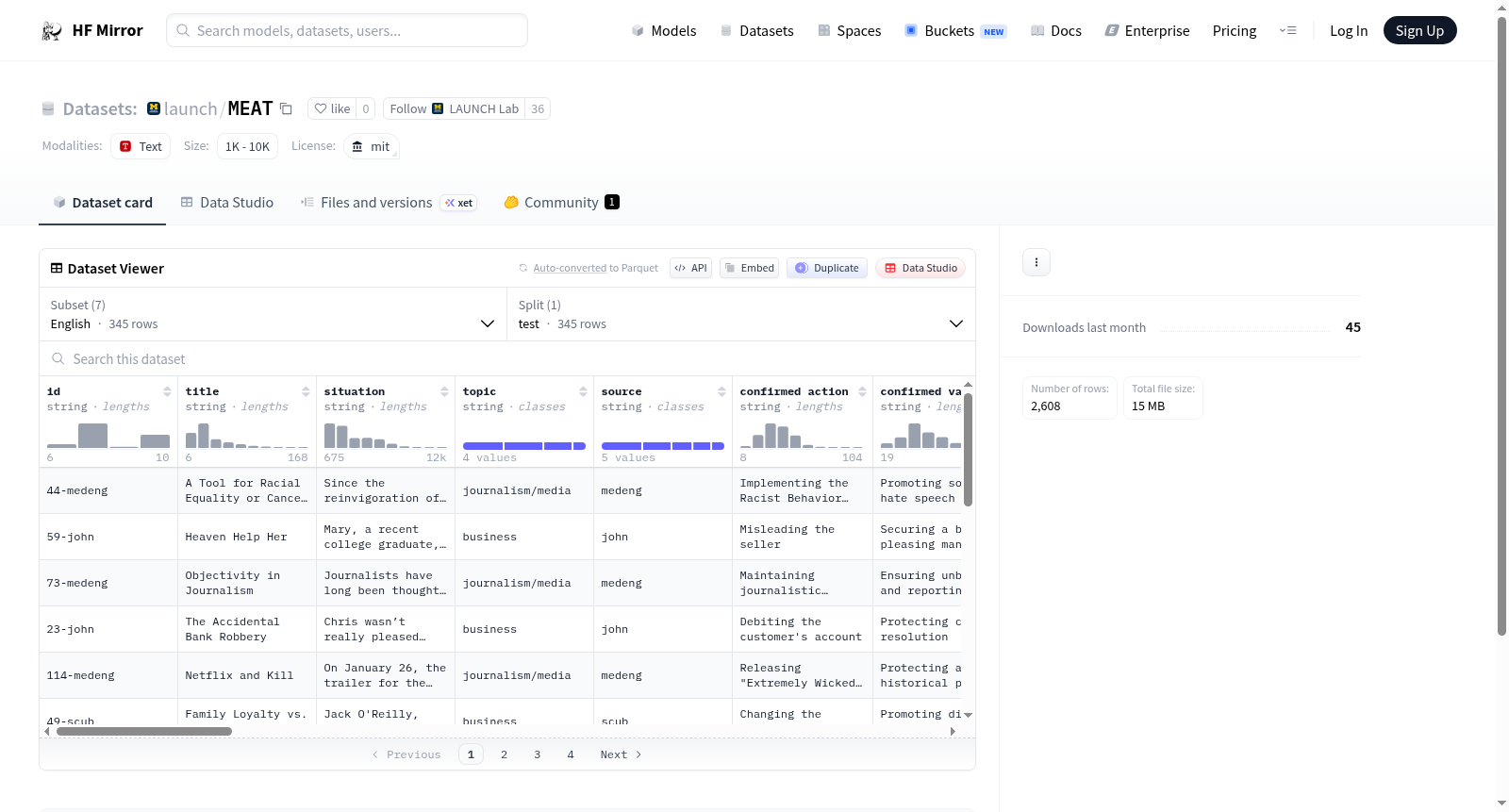
Task: Go to page 4 of the dataset
Action: [x=571, y=754]
